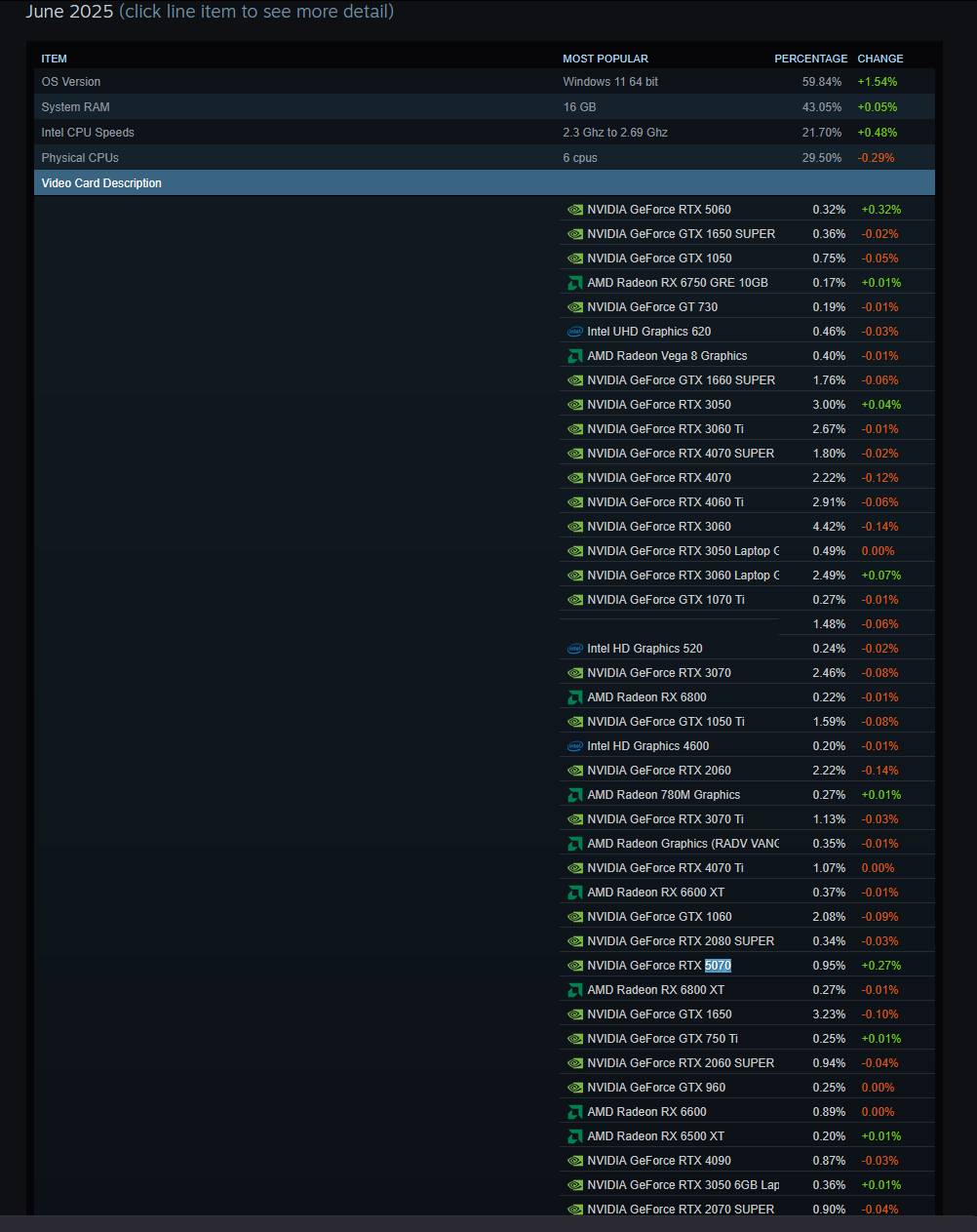
Task: Click the unnamed row showing 1.48%
Action: coord(747,624)
